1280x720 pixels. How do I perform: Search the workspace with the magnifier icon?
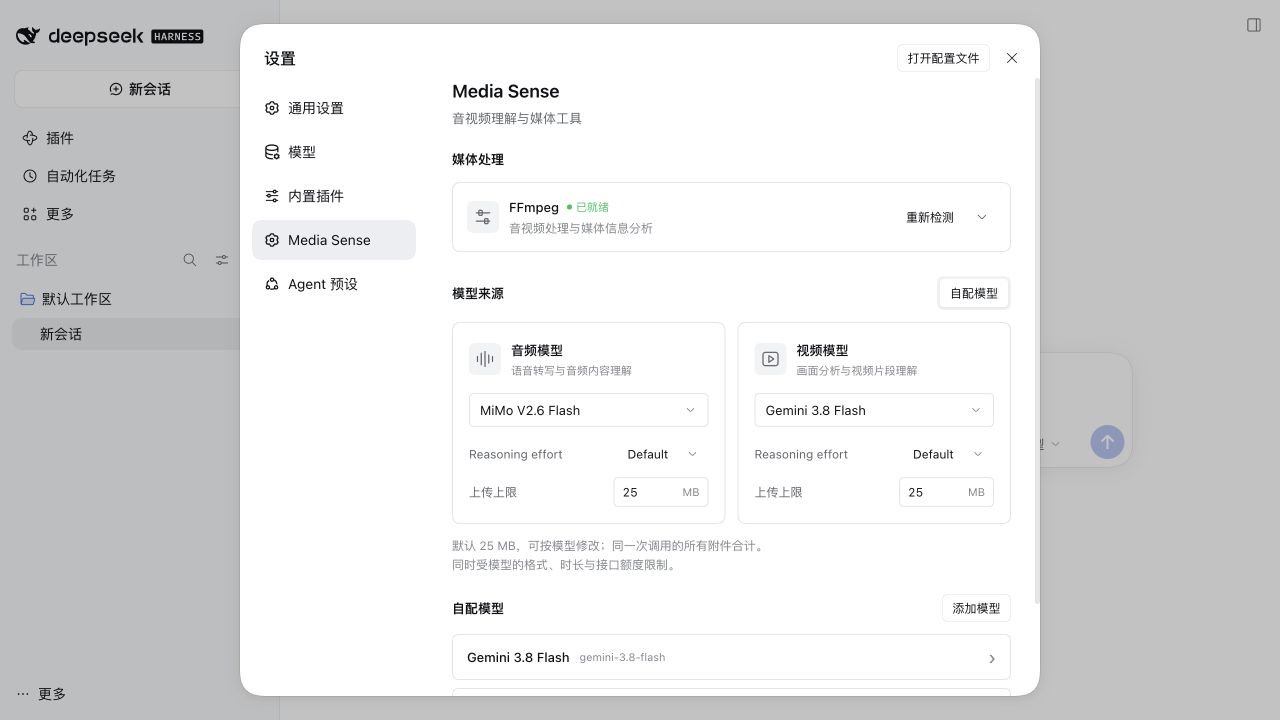[190, 260]
